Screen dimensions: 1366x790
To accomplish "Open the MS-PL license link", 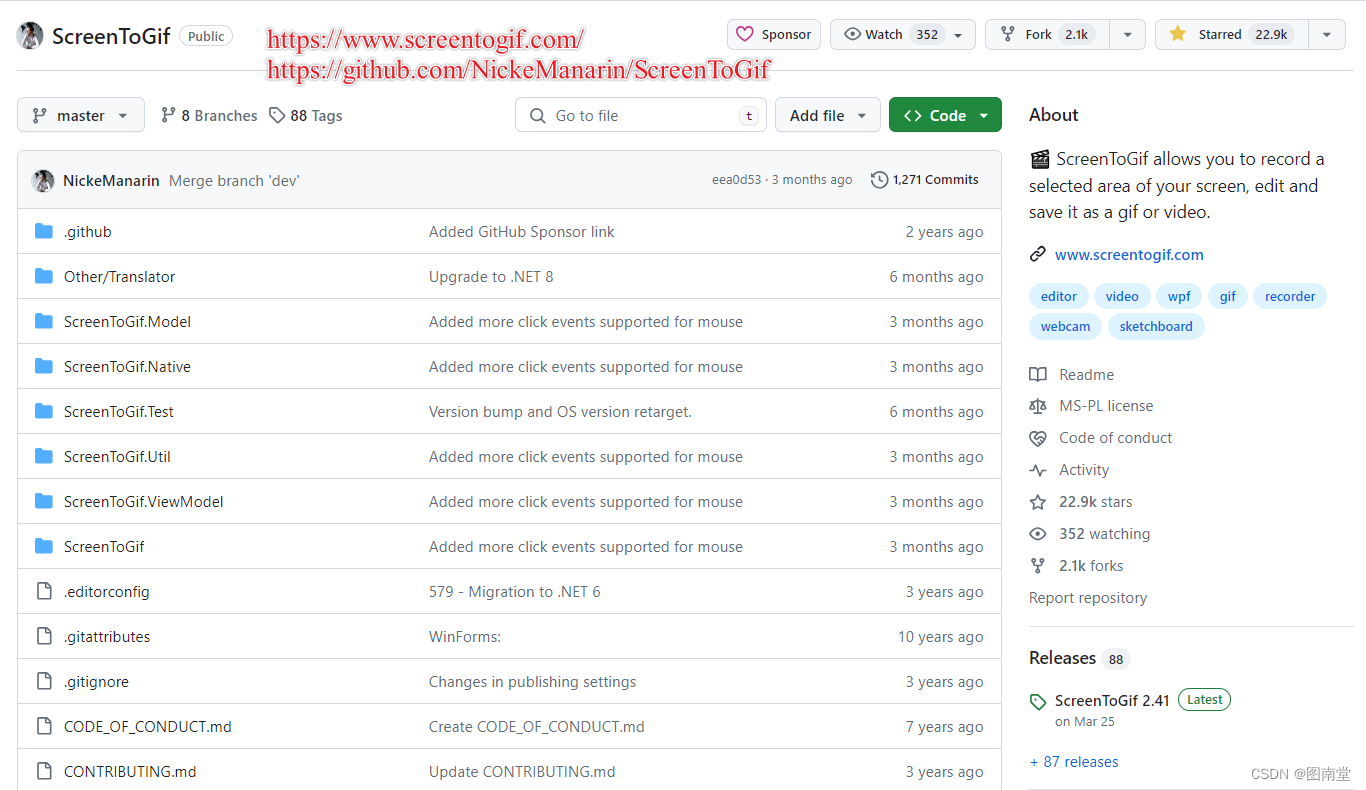I will click(1106, 406).
